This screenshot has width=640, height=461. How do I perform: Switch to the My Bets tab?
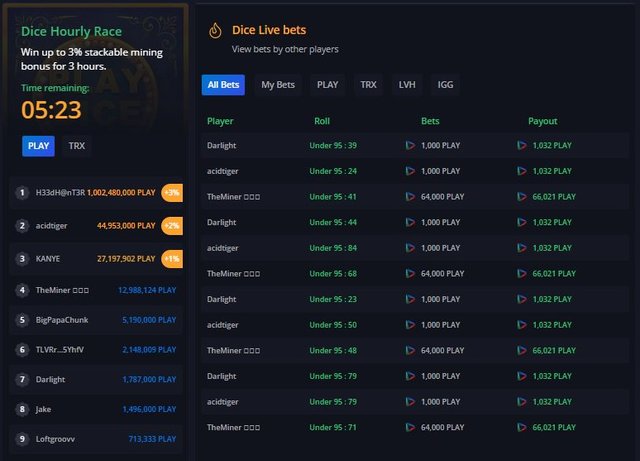pos(278,85)
